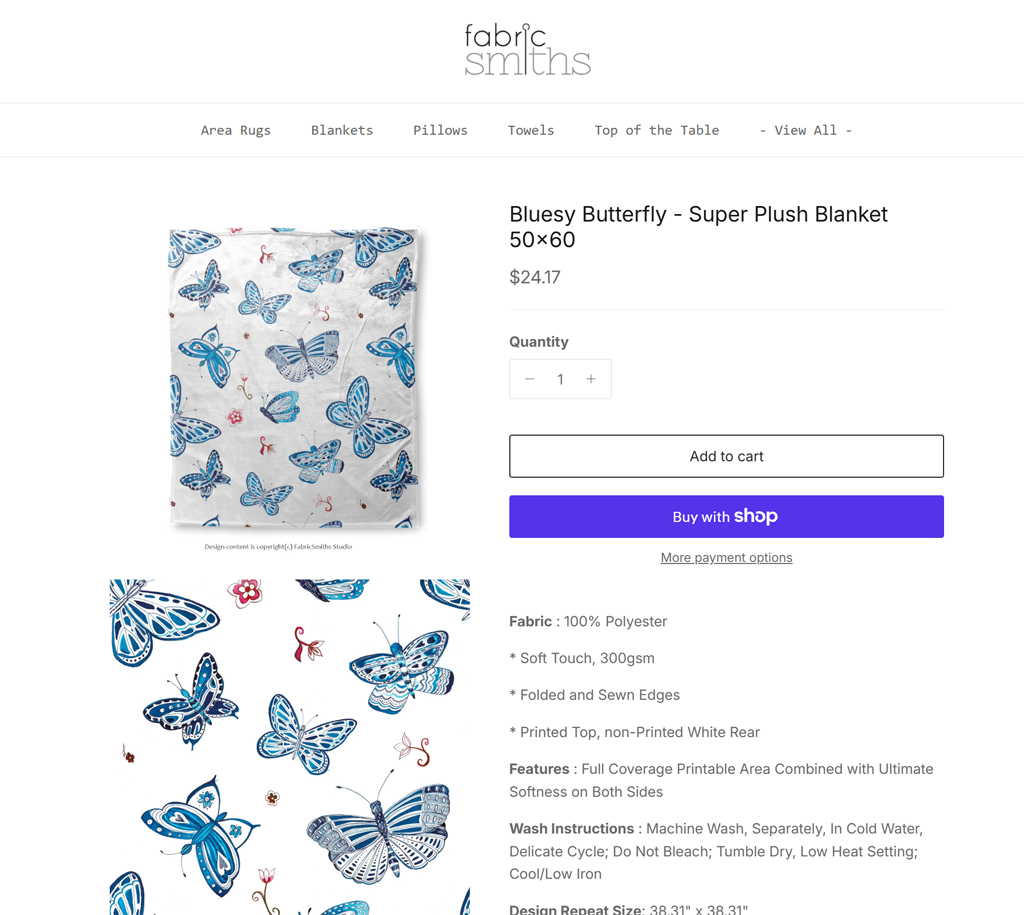Click the design copyright caption
This screenshot has width=1024, height=915.
click(278, 547)
